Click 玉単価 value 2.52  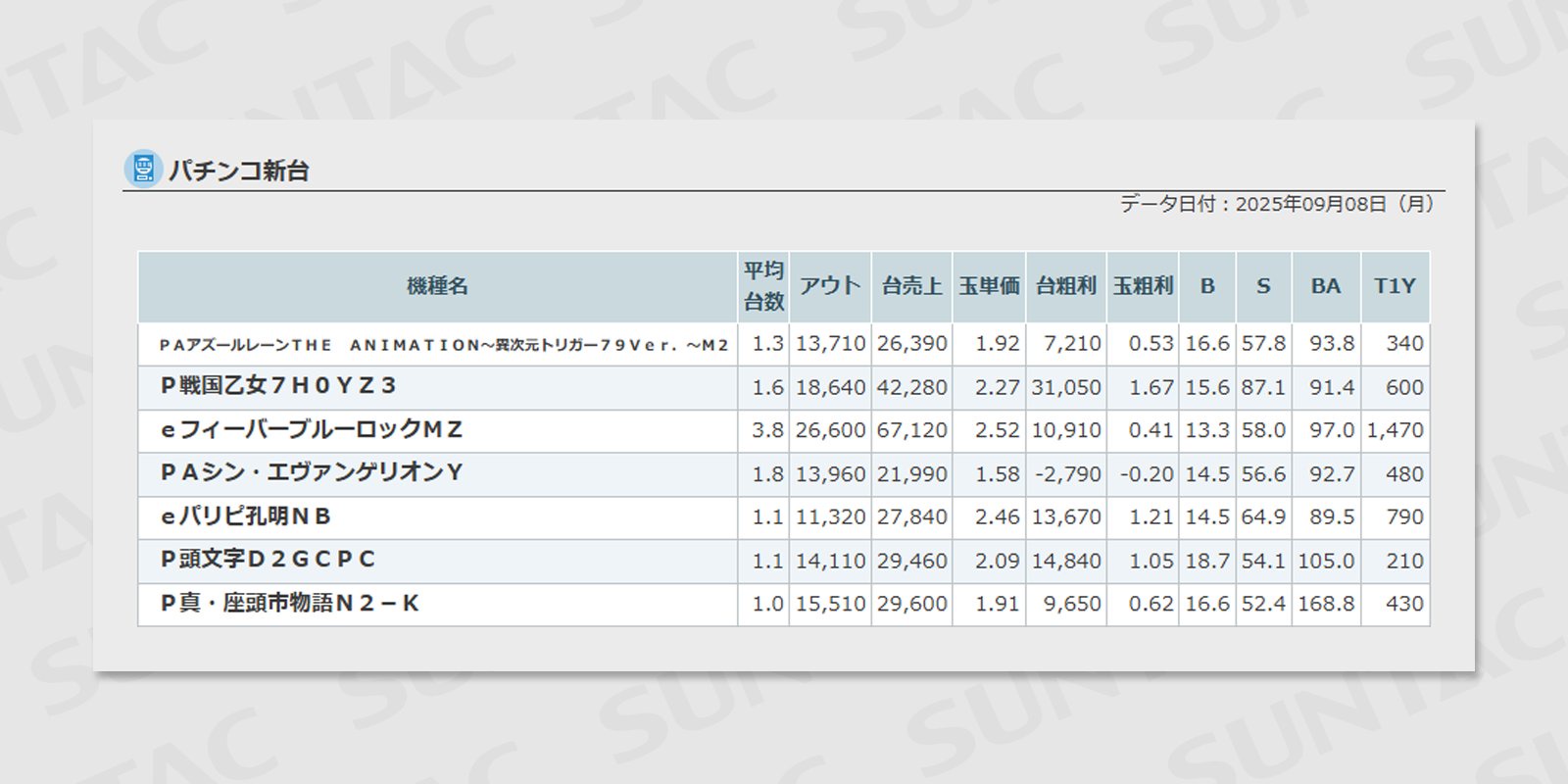(x=997, y=430)
